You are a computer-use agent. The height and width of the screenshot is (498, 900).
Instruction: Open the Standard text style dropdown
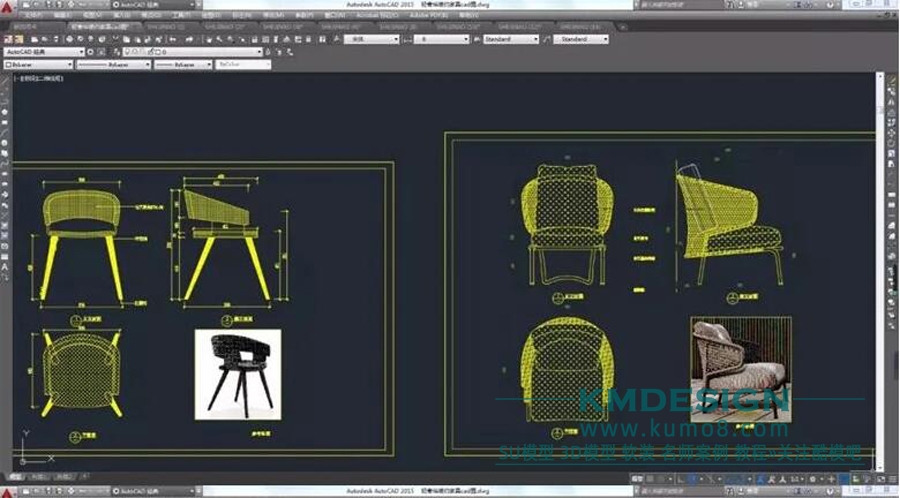click(511, 39)
